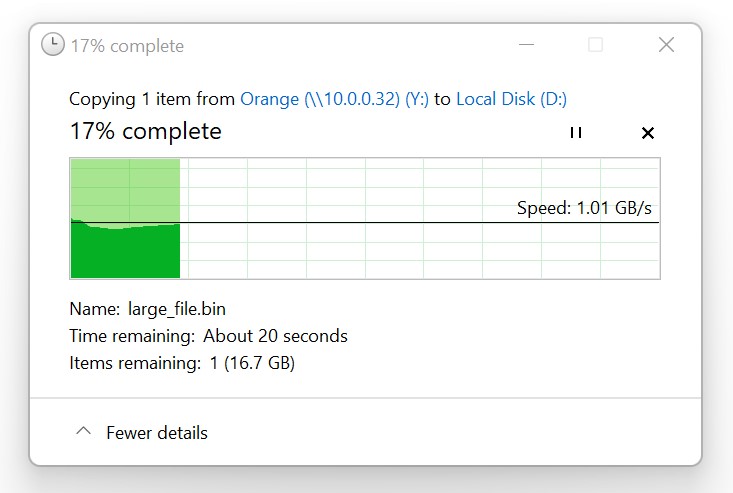
Task: Collapse details using the chevron arrow
Action: click(84, 431)
